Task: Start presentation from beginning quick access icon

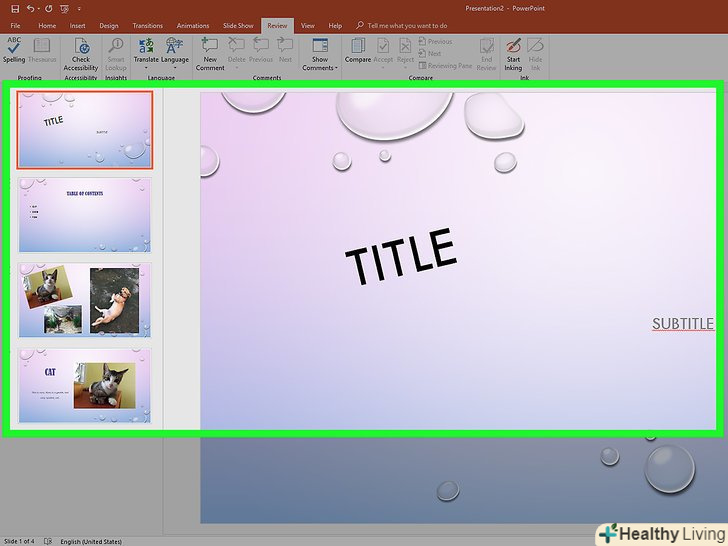Action: 65,8
